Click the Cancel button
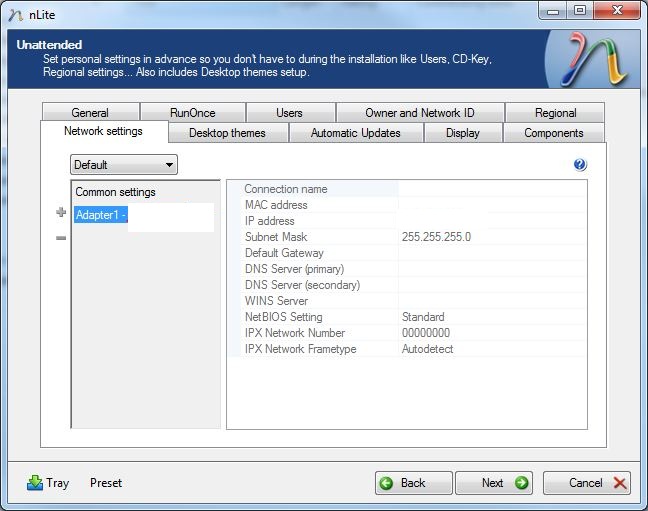This screenshot has height=511, width=648. click(x=587, y=482)
